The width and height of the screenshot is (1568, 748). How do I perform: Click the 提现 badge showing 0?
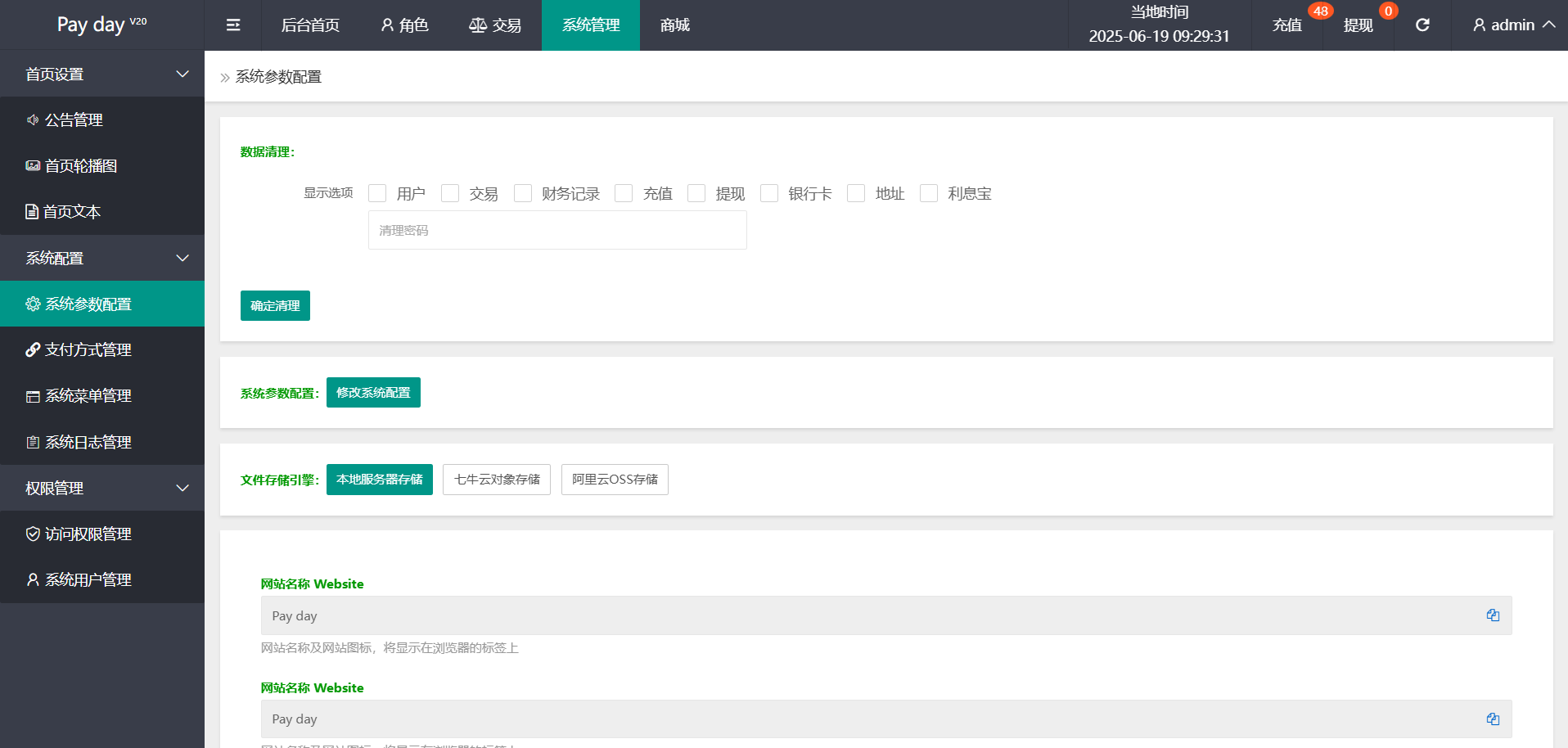(x=1388, y=11)
